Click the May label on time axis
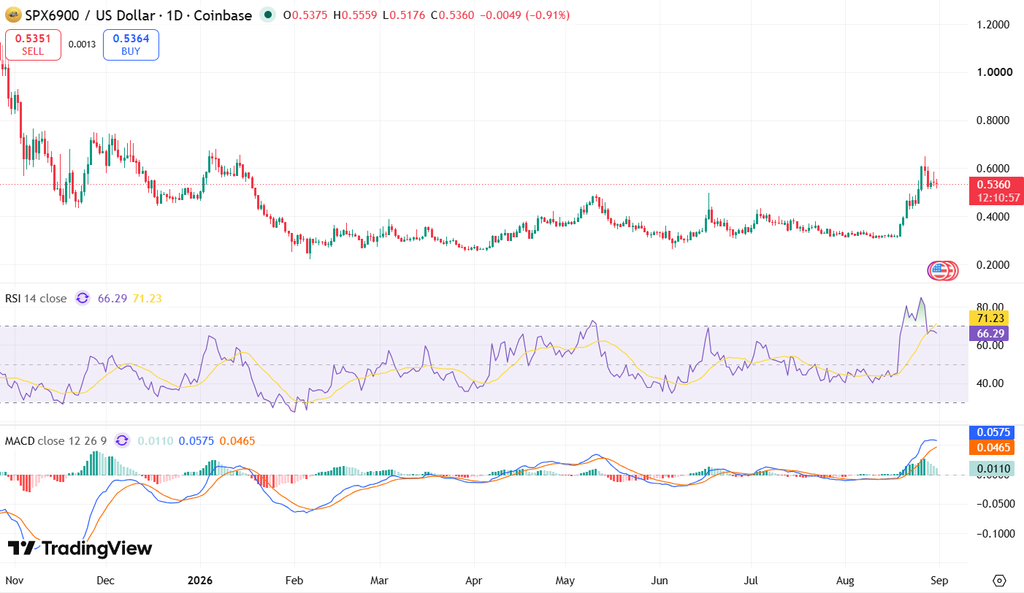 click(x=565, y=581)
